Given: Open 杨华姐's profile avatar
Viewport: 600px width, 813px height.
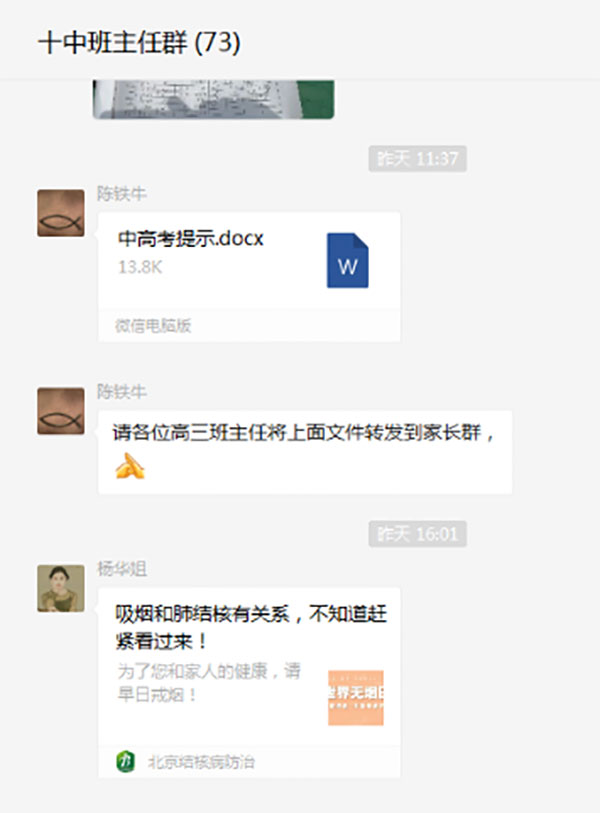Looking at the screenshot, I should [61, 588].
